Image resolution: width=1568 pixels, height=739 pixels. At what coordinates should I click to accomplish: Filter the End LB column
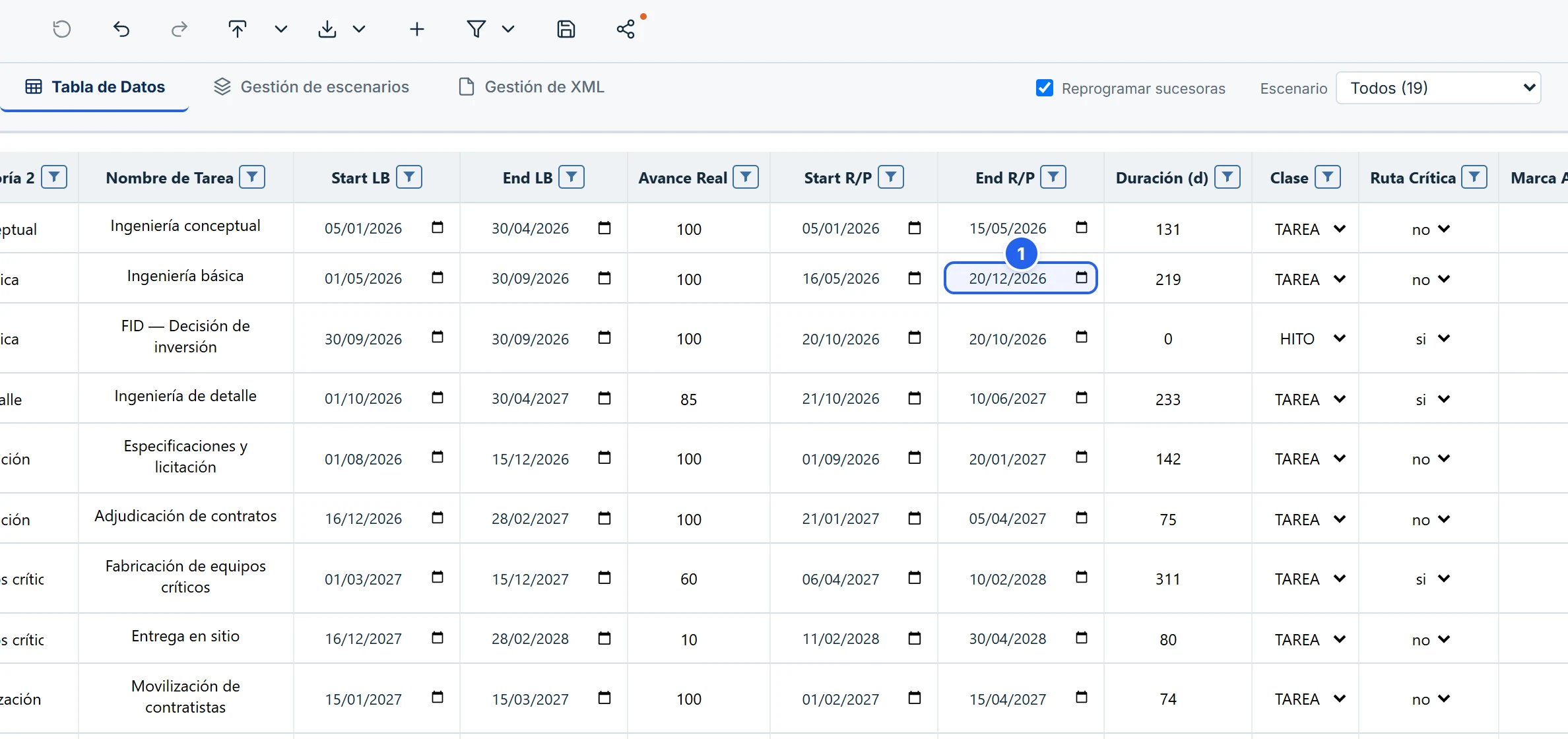(572, 177)
